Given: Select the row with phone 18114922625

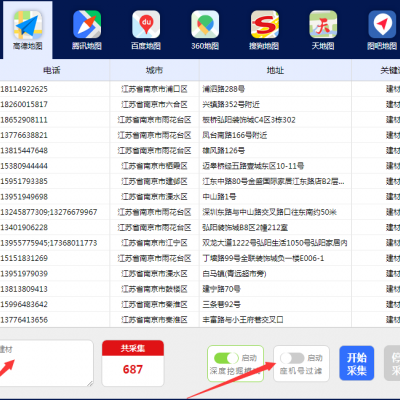Looking at the screenshot, I should point(200,89).
